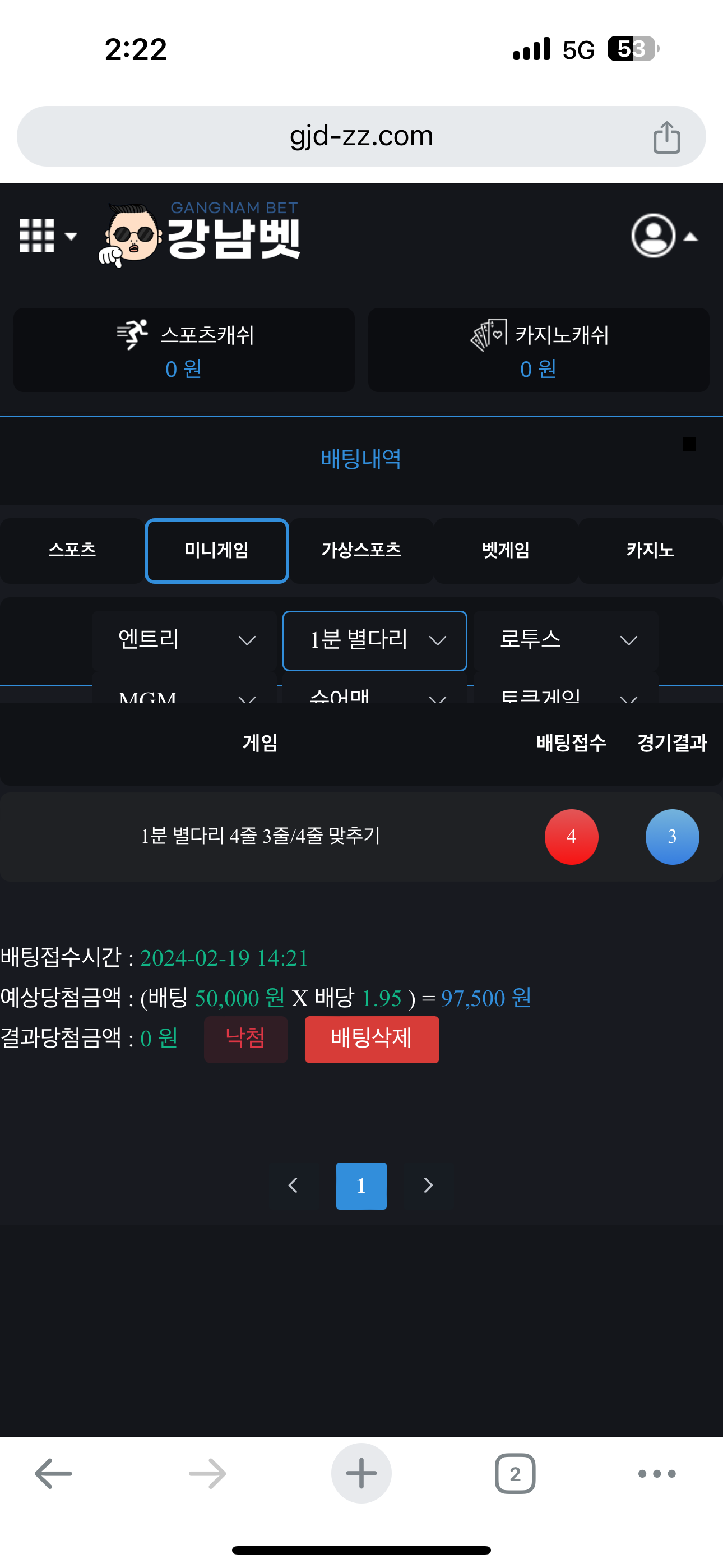Go back with browser back arrow

click(x=54, y=1474)
